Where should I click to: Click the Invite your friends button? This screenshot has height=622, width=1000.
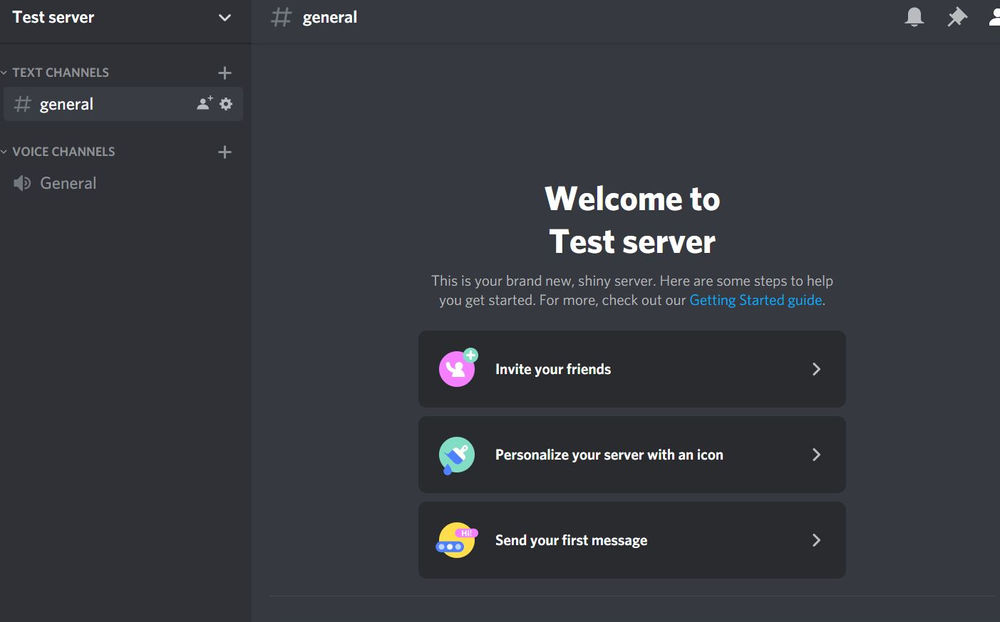[x=632, y=369]
